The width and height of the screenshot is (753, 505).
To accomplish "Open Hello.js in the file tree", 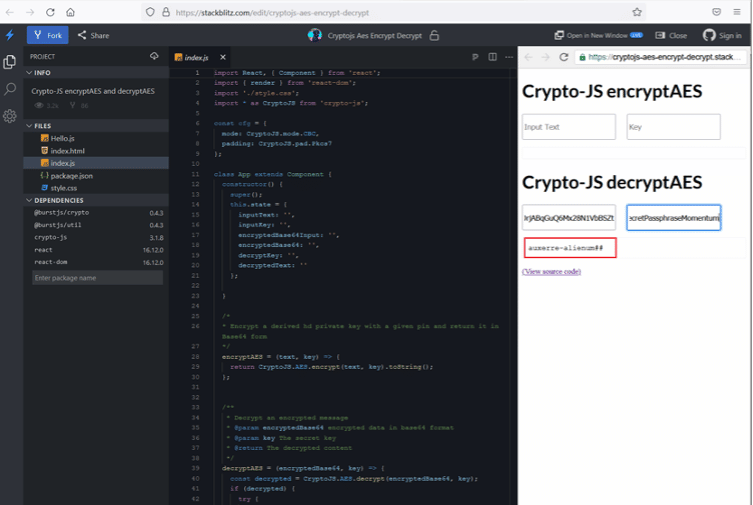I will pyautogui.click(x=62, y=138).
